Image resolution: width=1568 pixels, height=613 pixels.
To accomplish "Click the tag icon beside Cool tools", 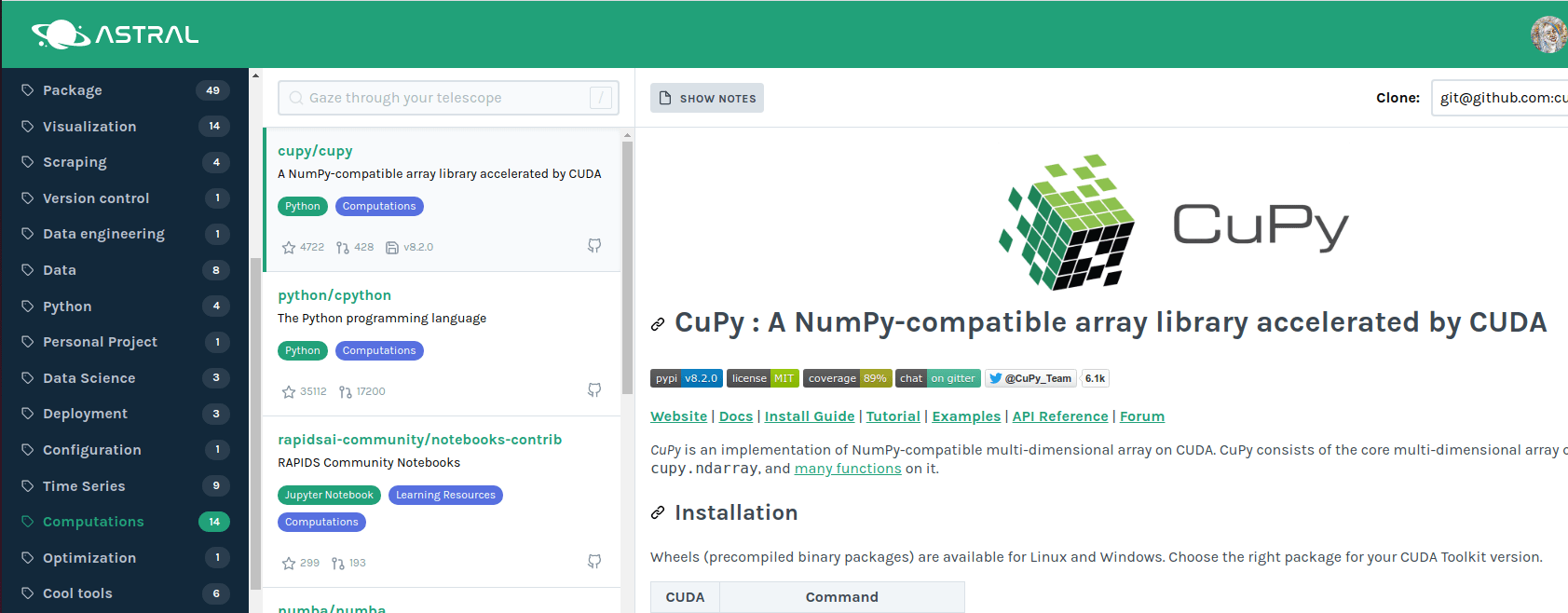I will (28, 593).
